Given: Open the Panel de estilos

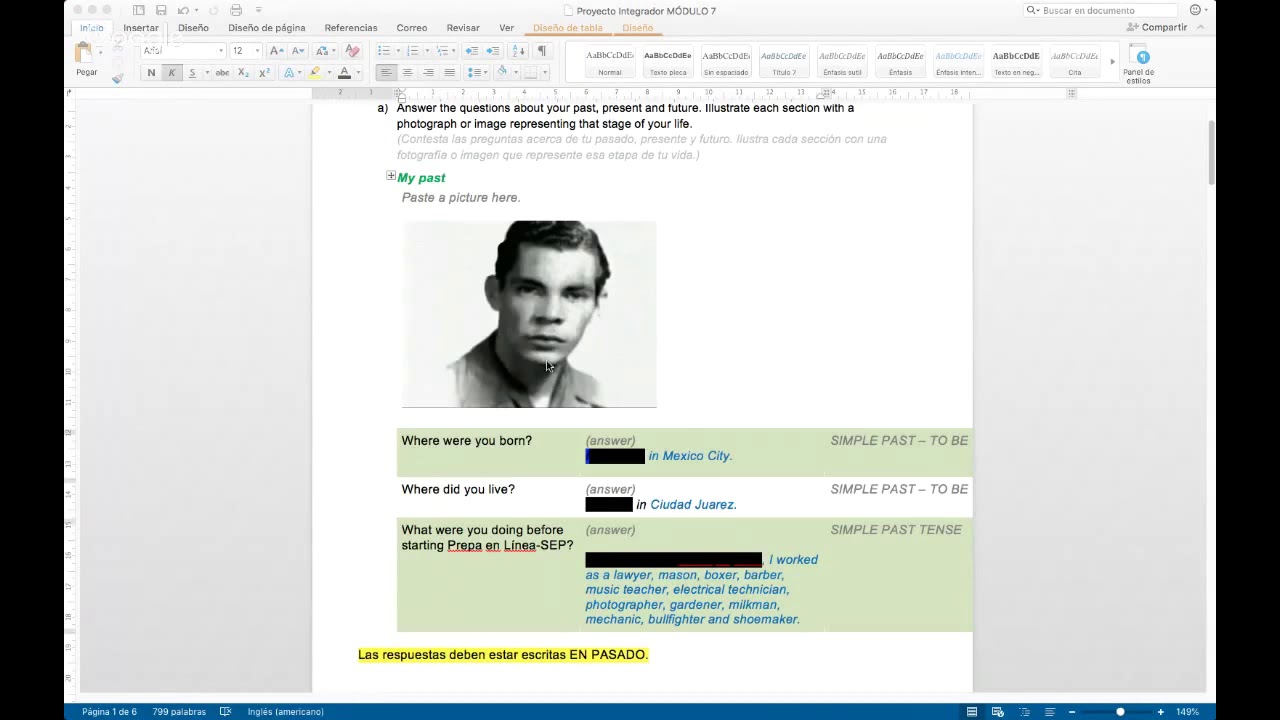Looking at the screenshot, I should tap(1139, 66).
